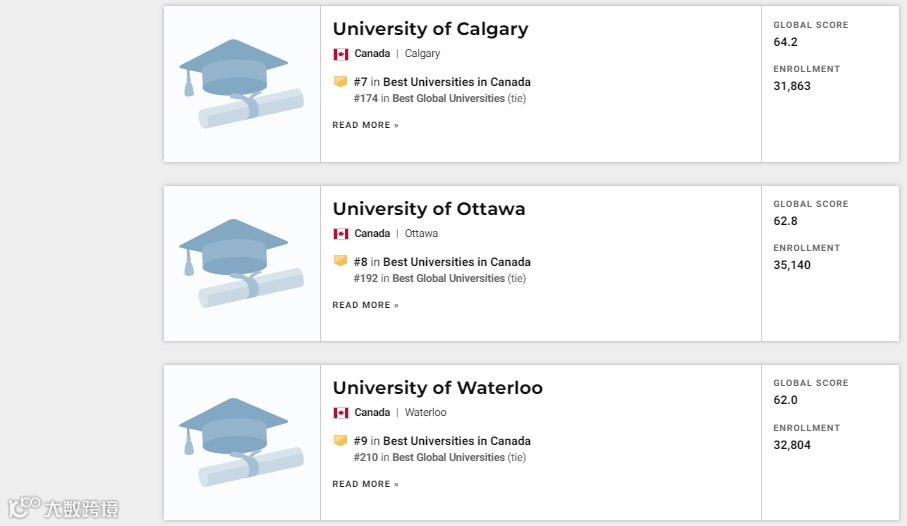Click Read More under University of Calgary

pyautogui.click(x=365, y=126)
